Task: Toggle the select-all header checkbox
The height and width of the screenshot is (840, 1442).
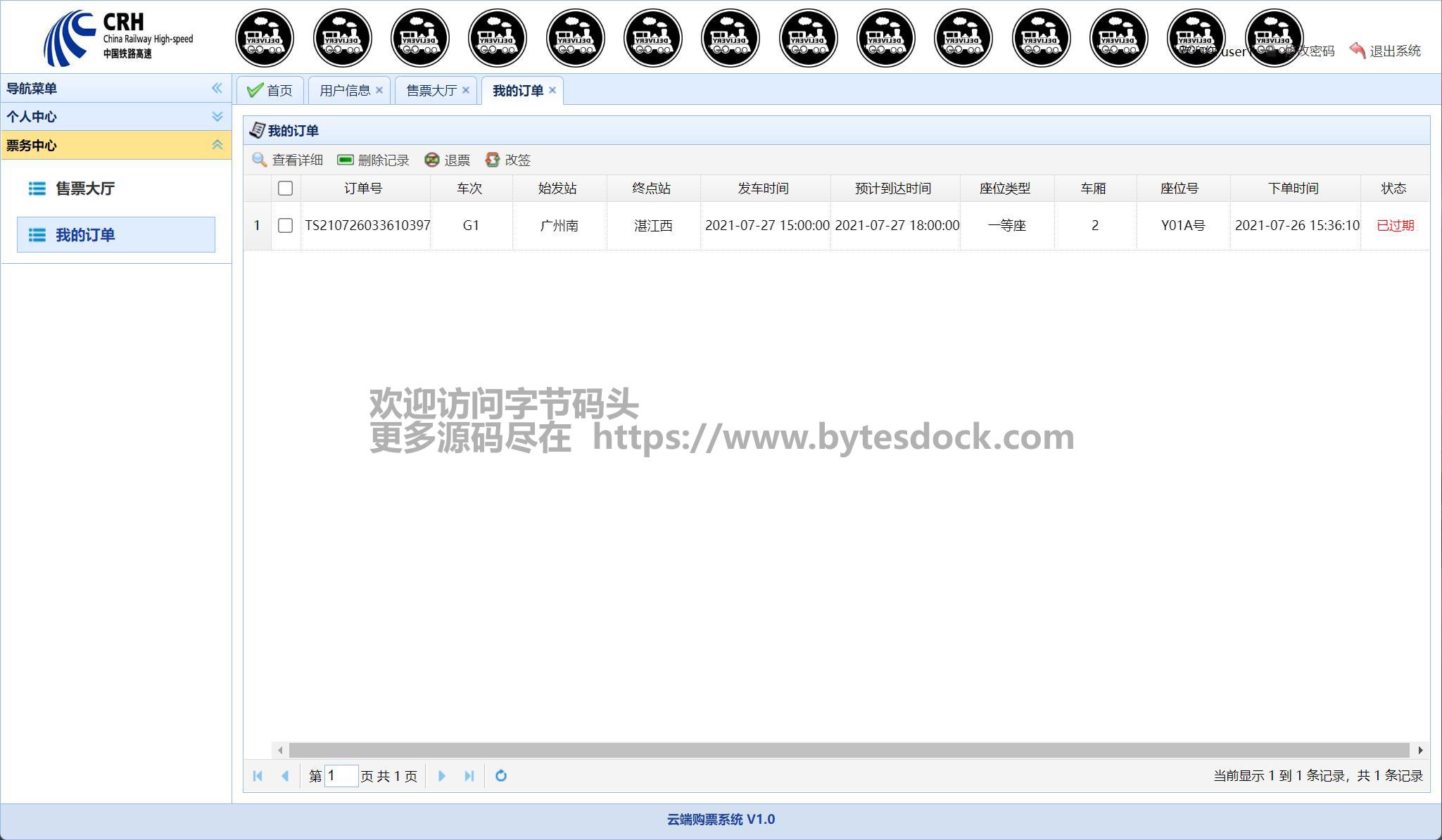Action: (285, 188)
